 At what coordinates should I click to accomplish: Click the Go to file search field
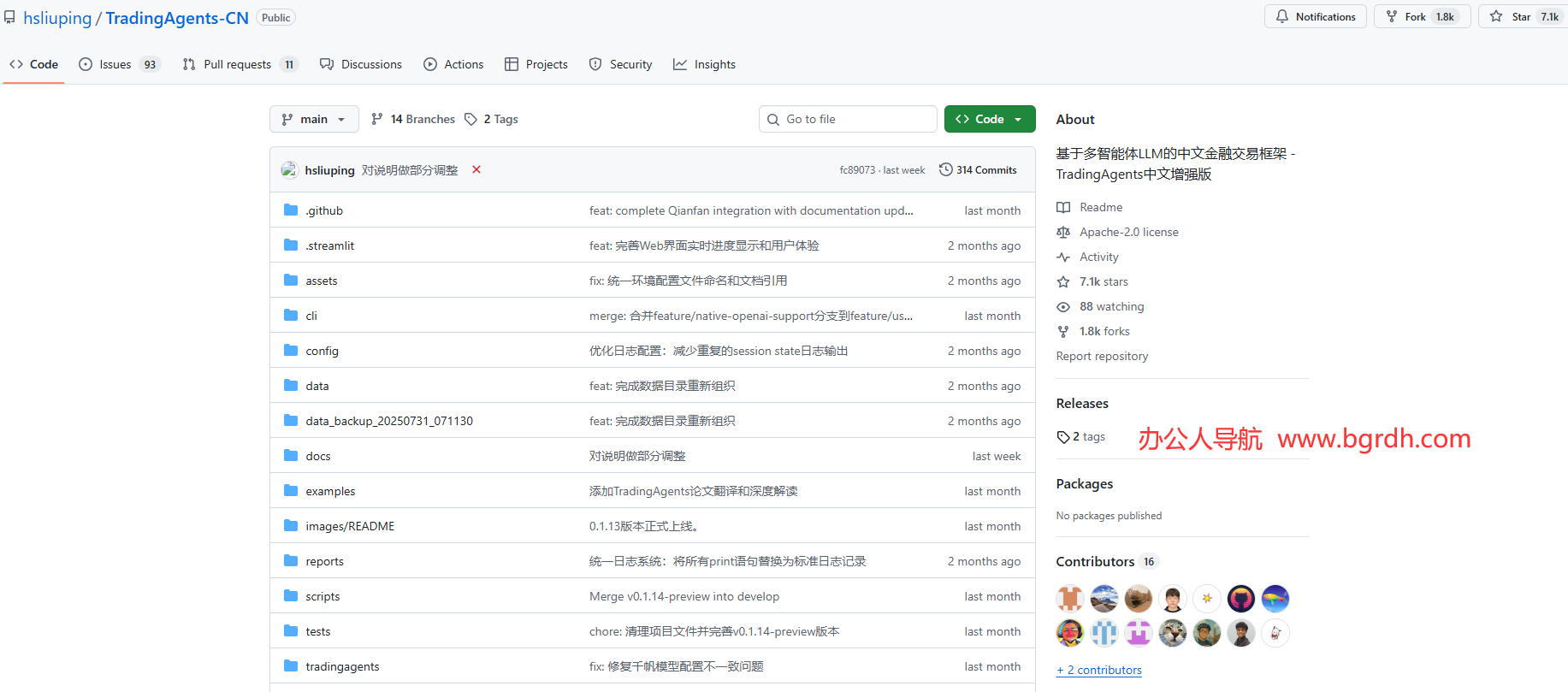[x=855, y=119]
